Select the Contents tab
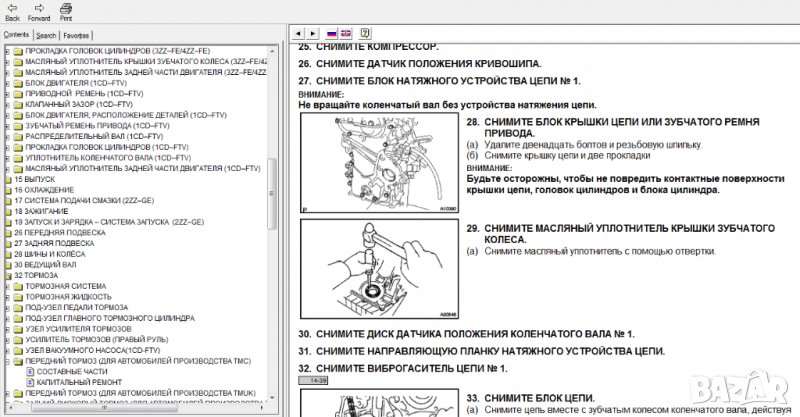 [16, 35]
